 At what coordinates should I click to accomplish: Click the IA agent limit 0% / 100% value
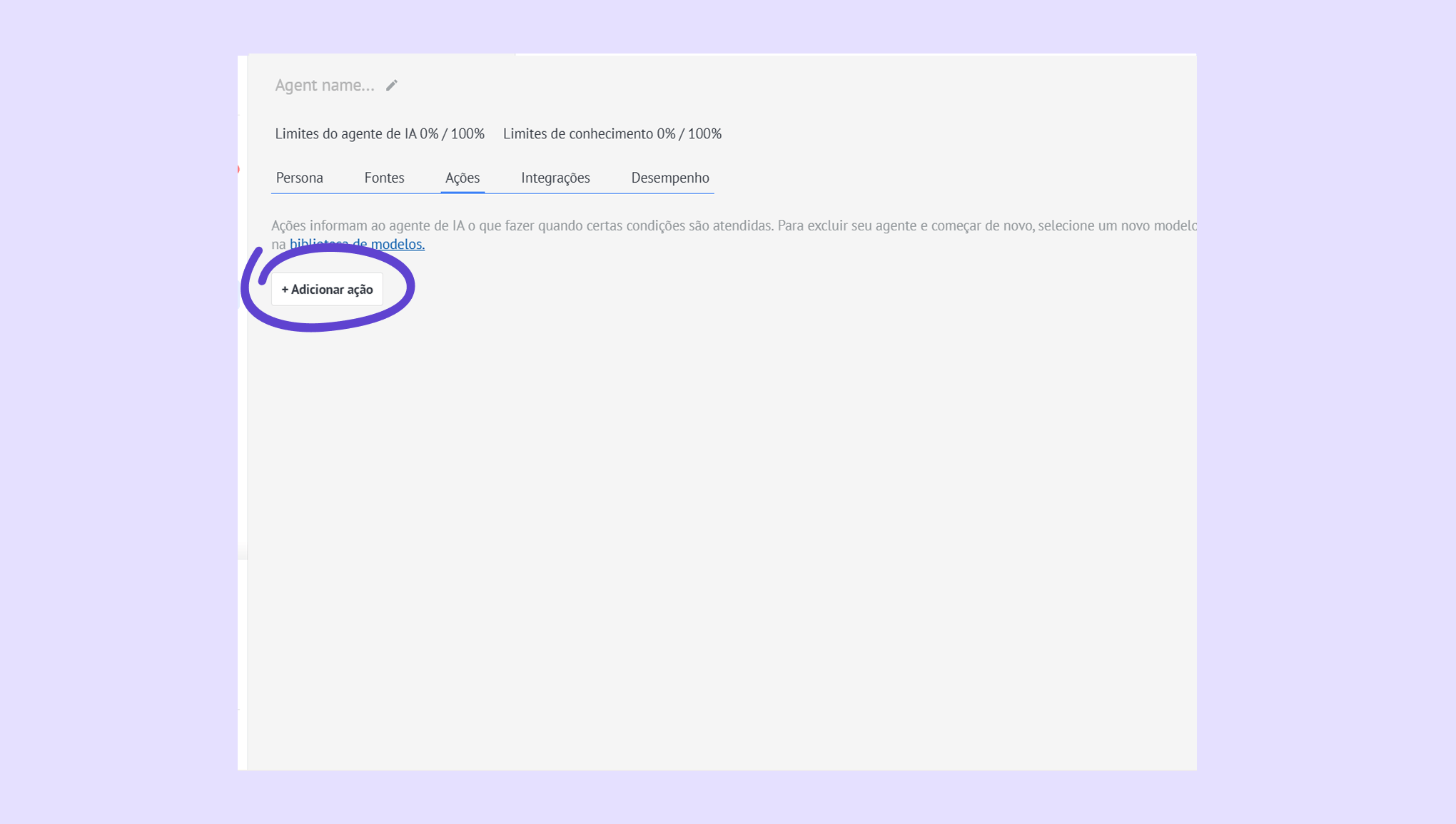coord(452,134)
